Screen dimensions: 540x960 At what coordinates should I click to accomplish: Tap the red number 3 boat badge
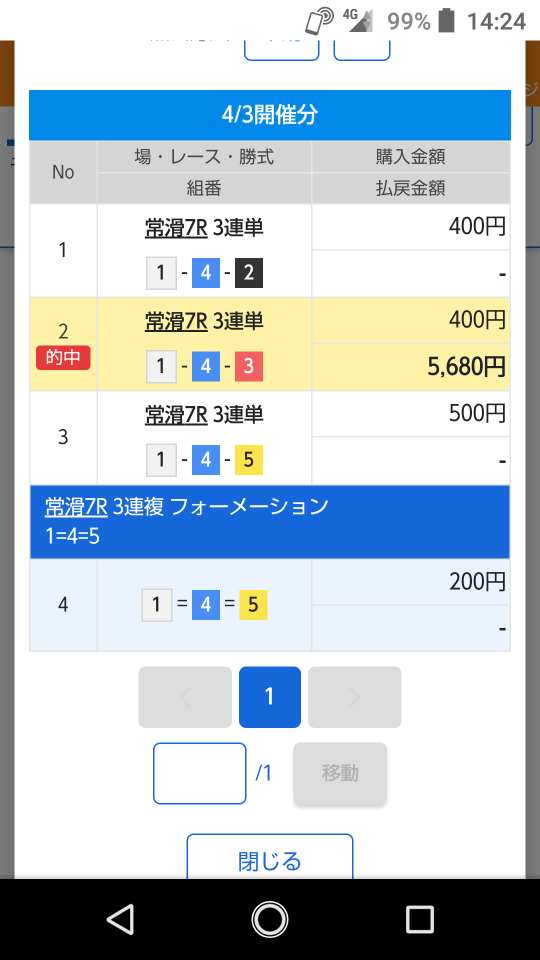[249, 366]
